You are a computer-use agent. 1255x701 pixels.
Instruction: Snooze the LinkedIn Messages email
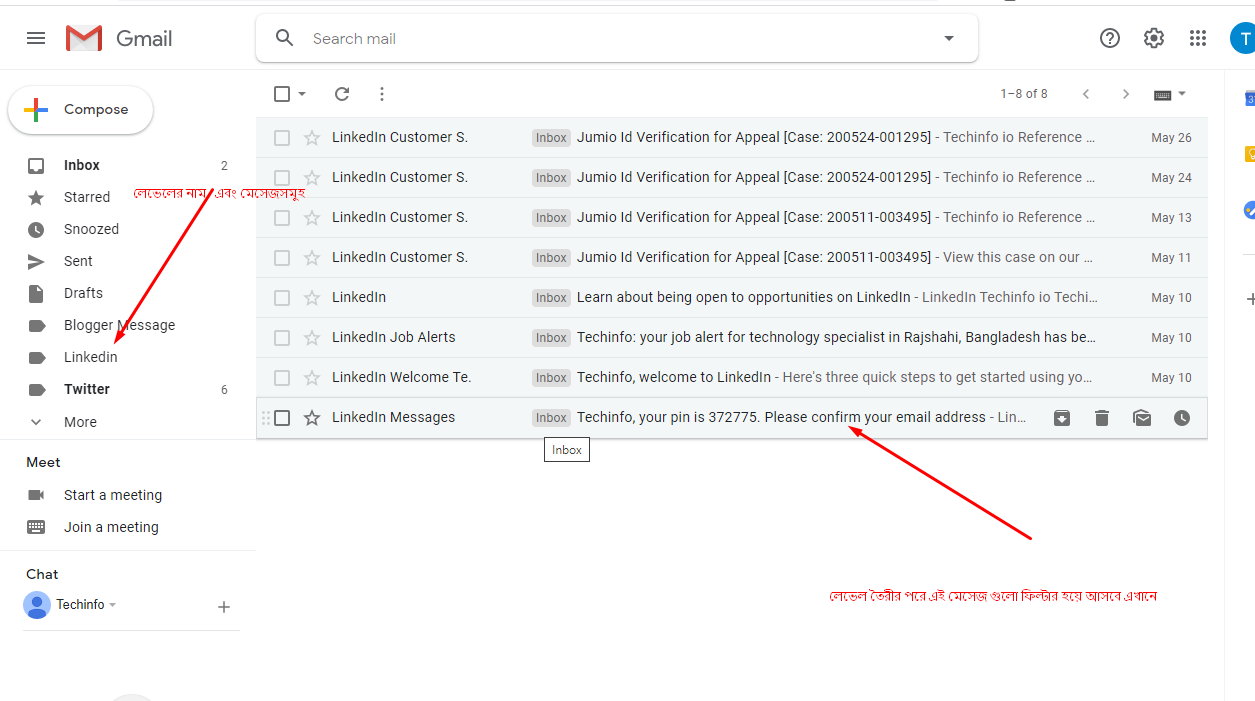point(1182,418)
